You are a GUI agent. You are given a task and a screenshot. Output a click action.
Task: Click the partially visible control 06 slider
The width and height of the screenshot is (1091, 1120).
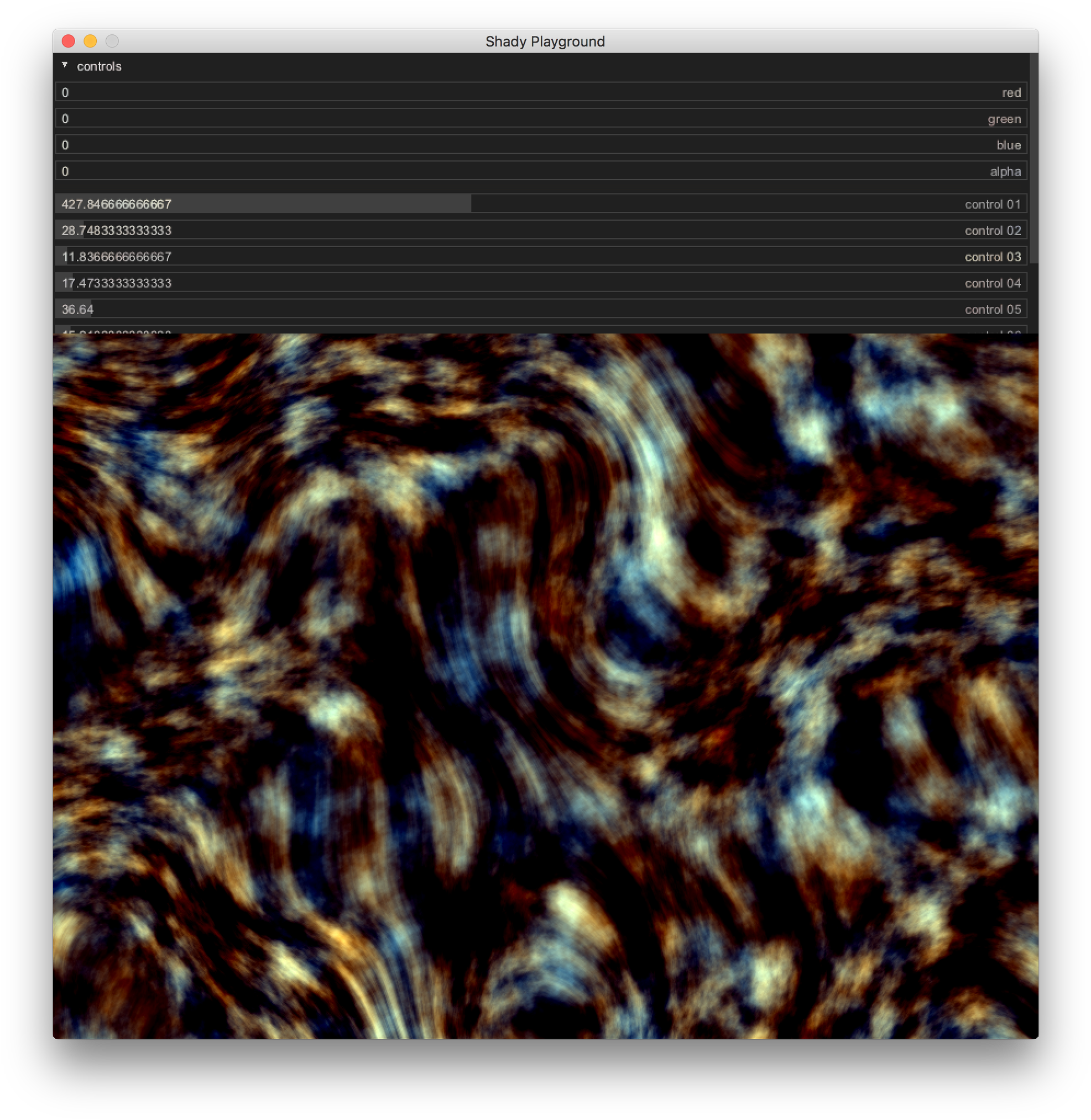pyautogui.click(x=541, y=330)
